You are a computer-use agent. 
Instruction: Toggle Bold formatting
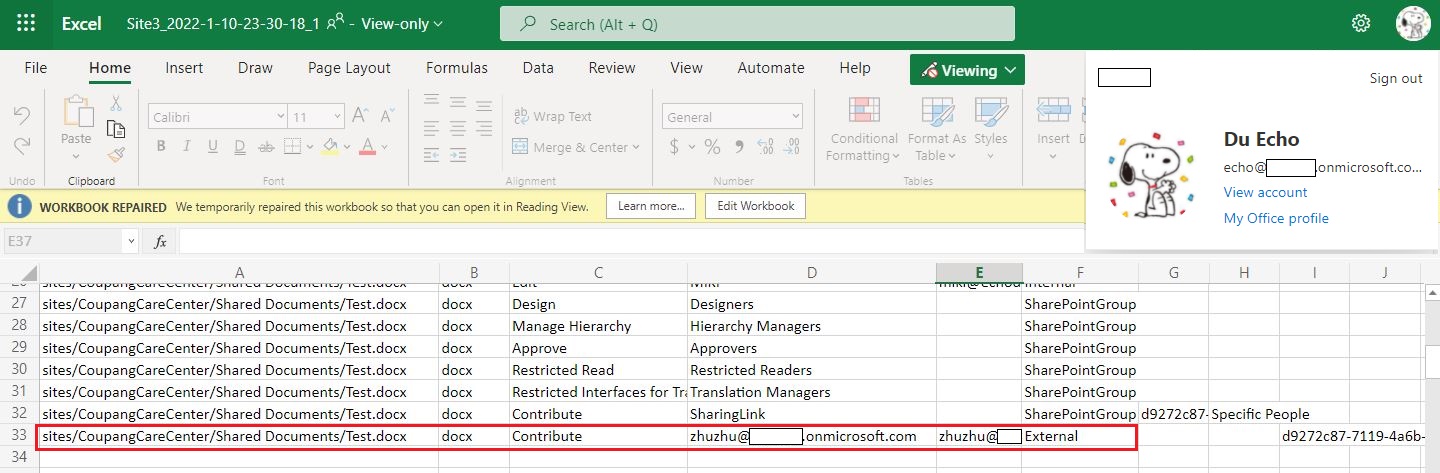(160, 147)
